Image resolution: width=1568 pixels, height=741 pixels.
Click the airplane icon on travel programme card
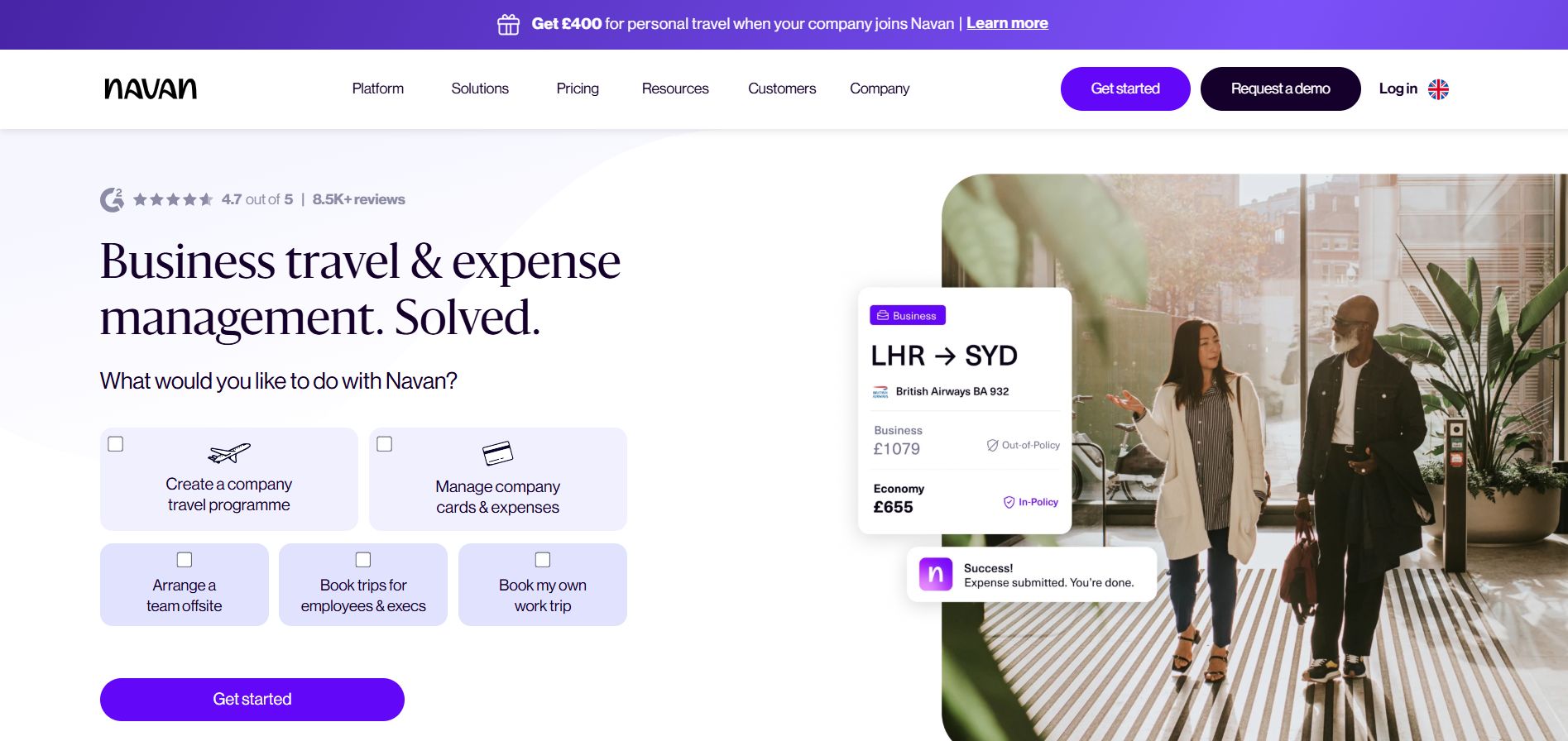click(x=229, y=452)
